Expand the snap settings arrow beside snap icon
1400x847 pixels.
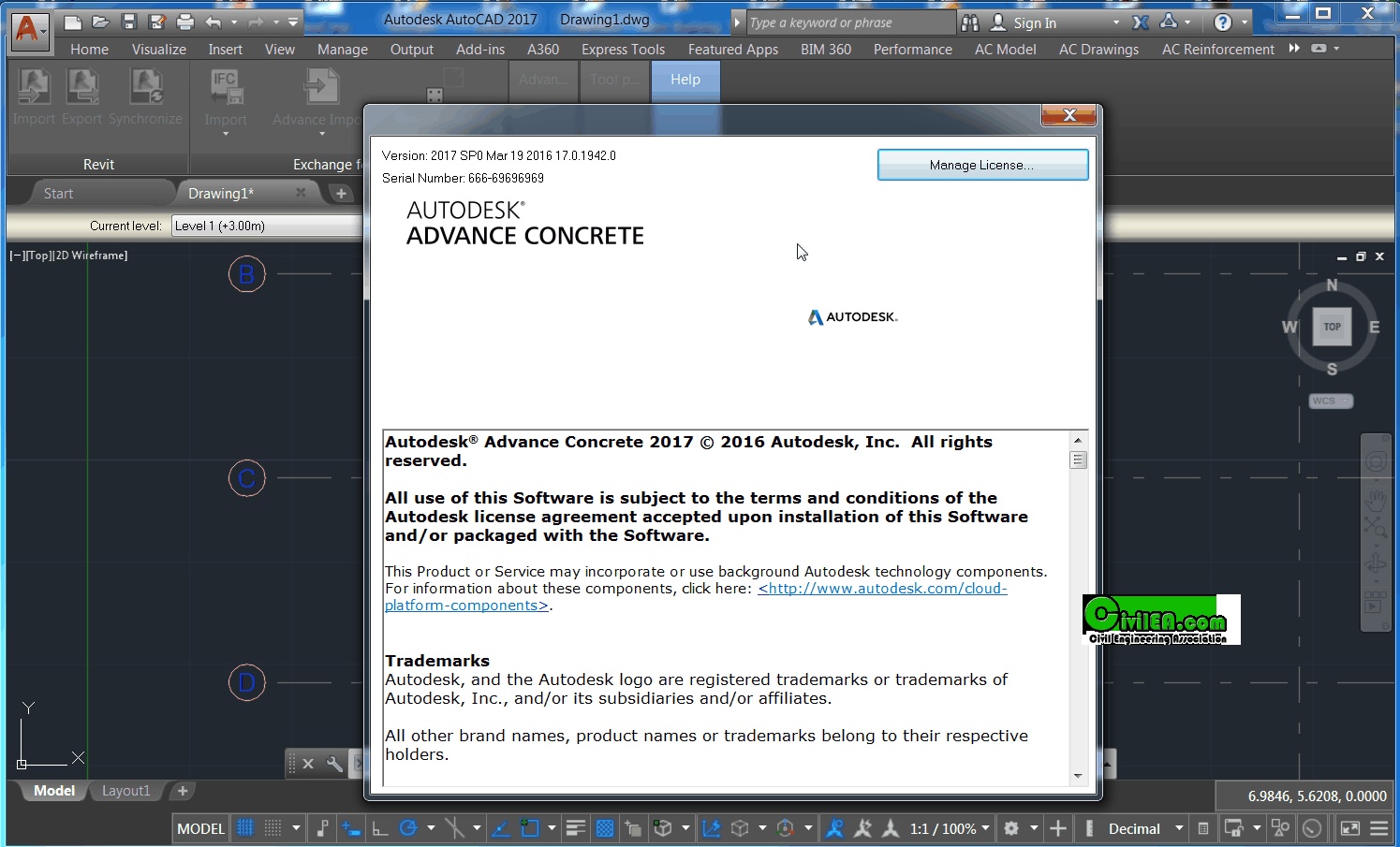296,828
